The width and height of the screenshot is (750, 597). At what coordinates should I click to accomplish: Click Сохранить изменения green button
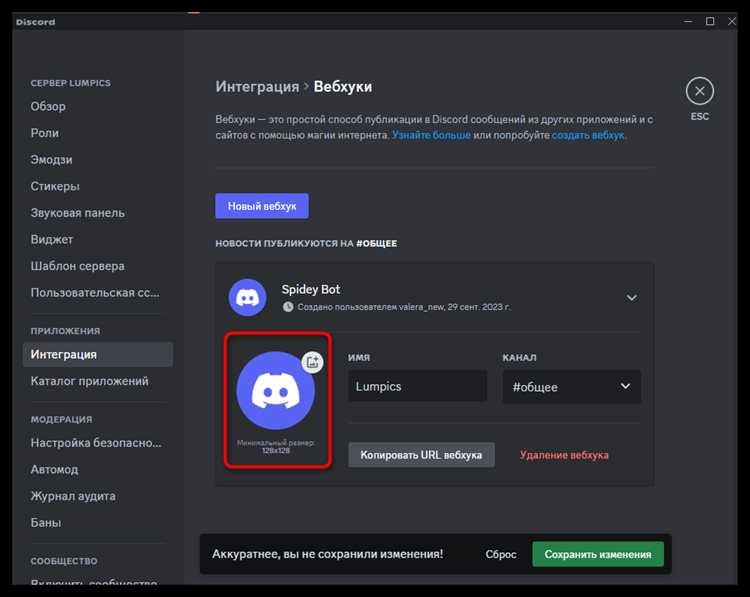coord(598,554)
